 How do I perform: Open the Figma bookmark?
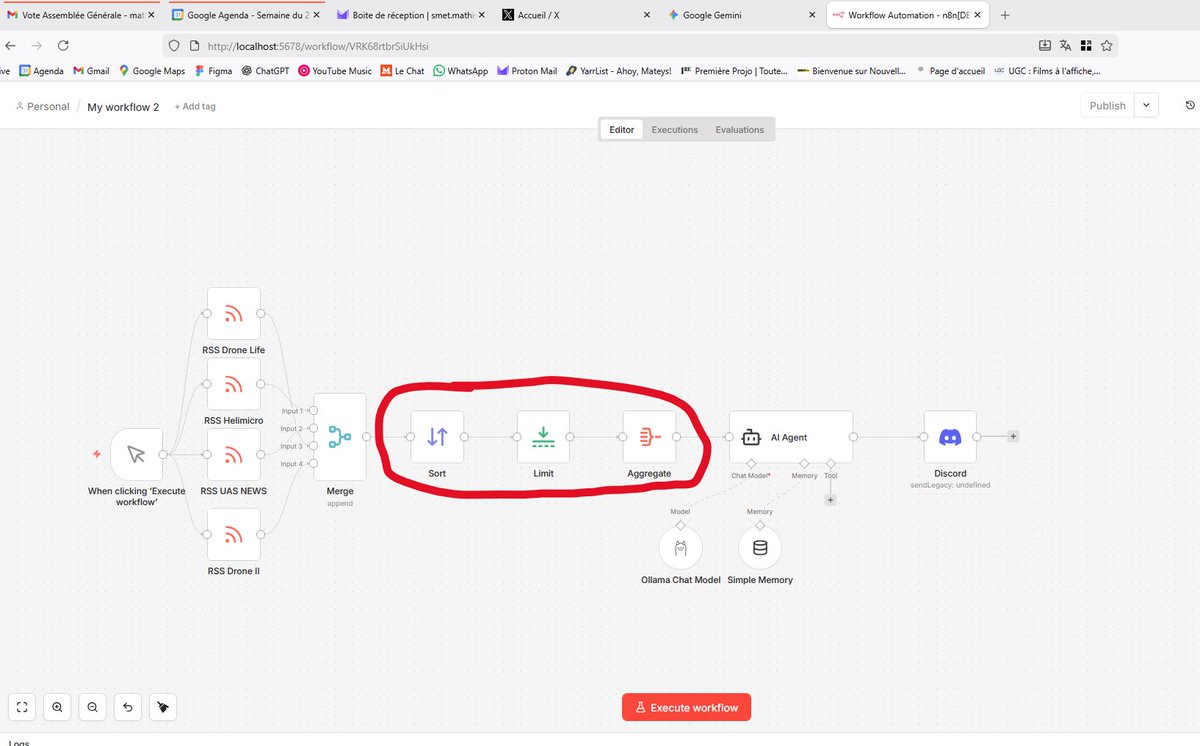[x=214, y=71]
